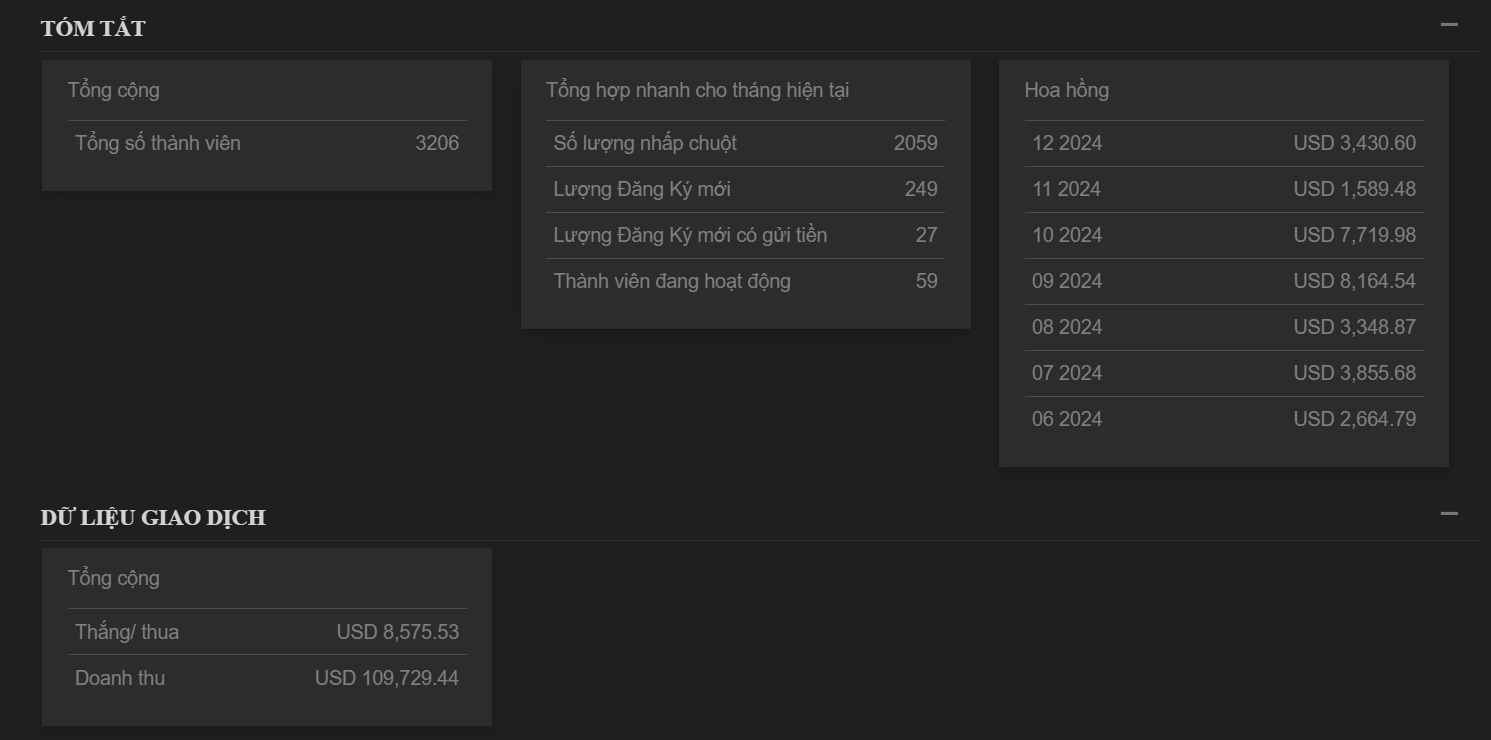The width and height of the screenshot is (1491, 740).
Task: Click Tổng cộng title in the transaction card
Action: click(114, 578)
